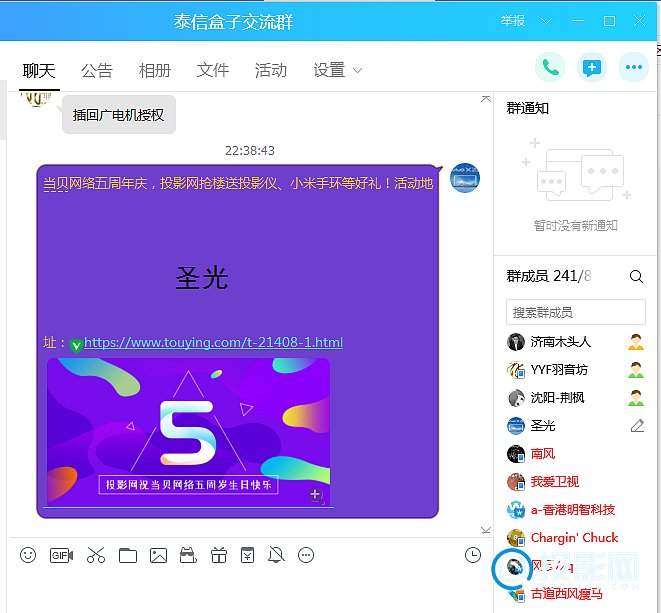Open the 公告 tab
Image resolution: width=661 pixels, height=613 pixels.
pos(97,70)
